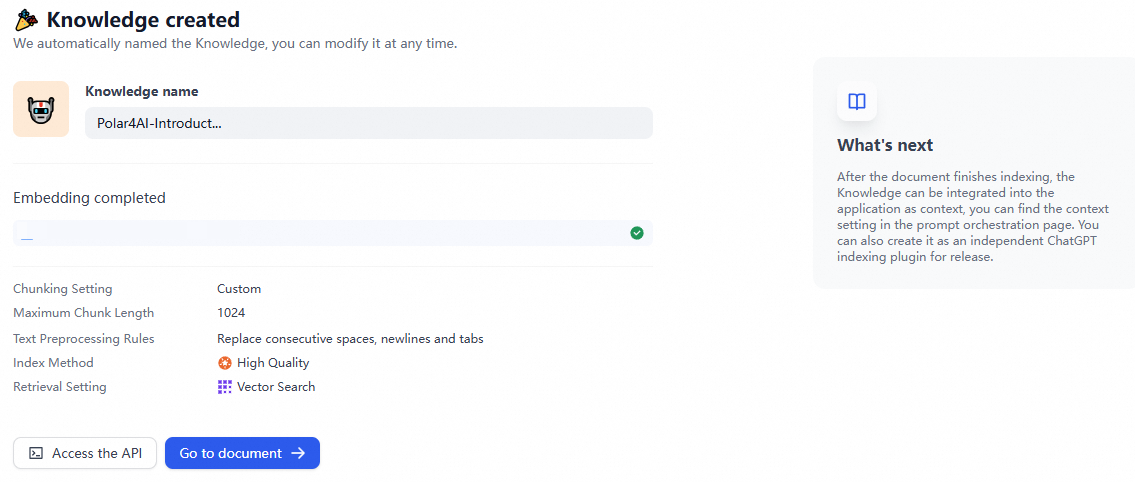Screen dimensions: 1135x482
Task: Click the party popper icon near Knowledge created
Action: pyautogui.click(x=26, y=19)
